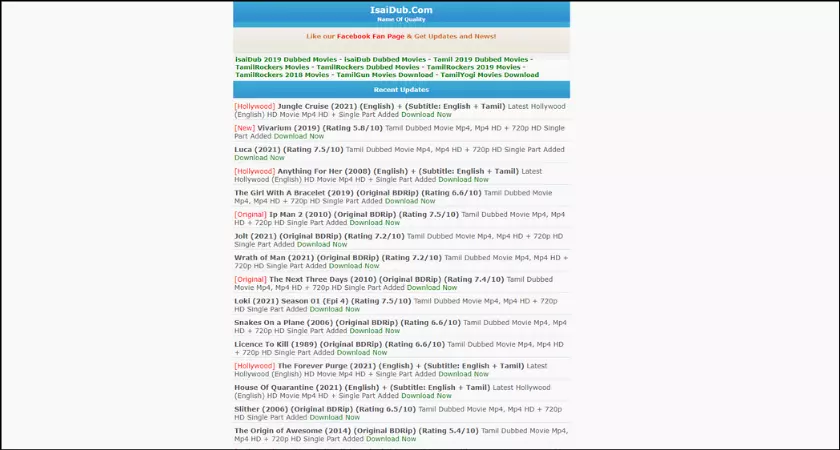Open The Origin of Awesome (2014) title
The image size is (840, 450).
356,431
